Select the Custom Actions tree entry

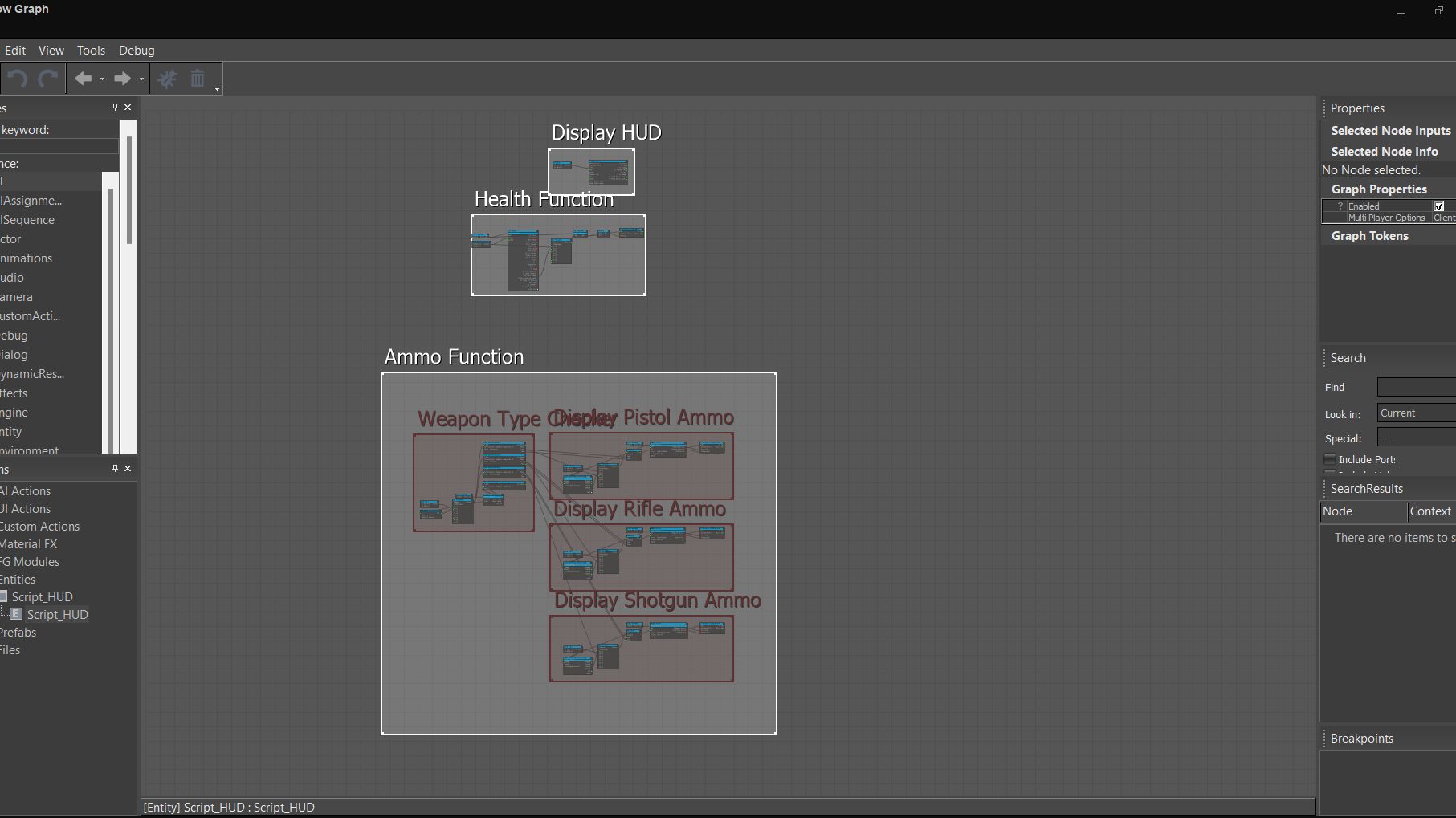(39, 526)
